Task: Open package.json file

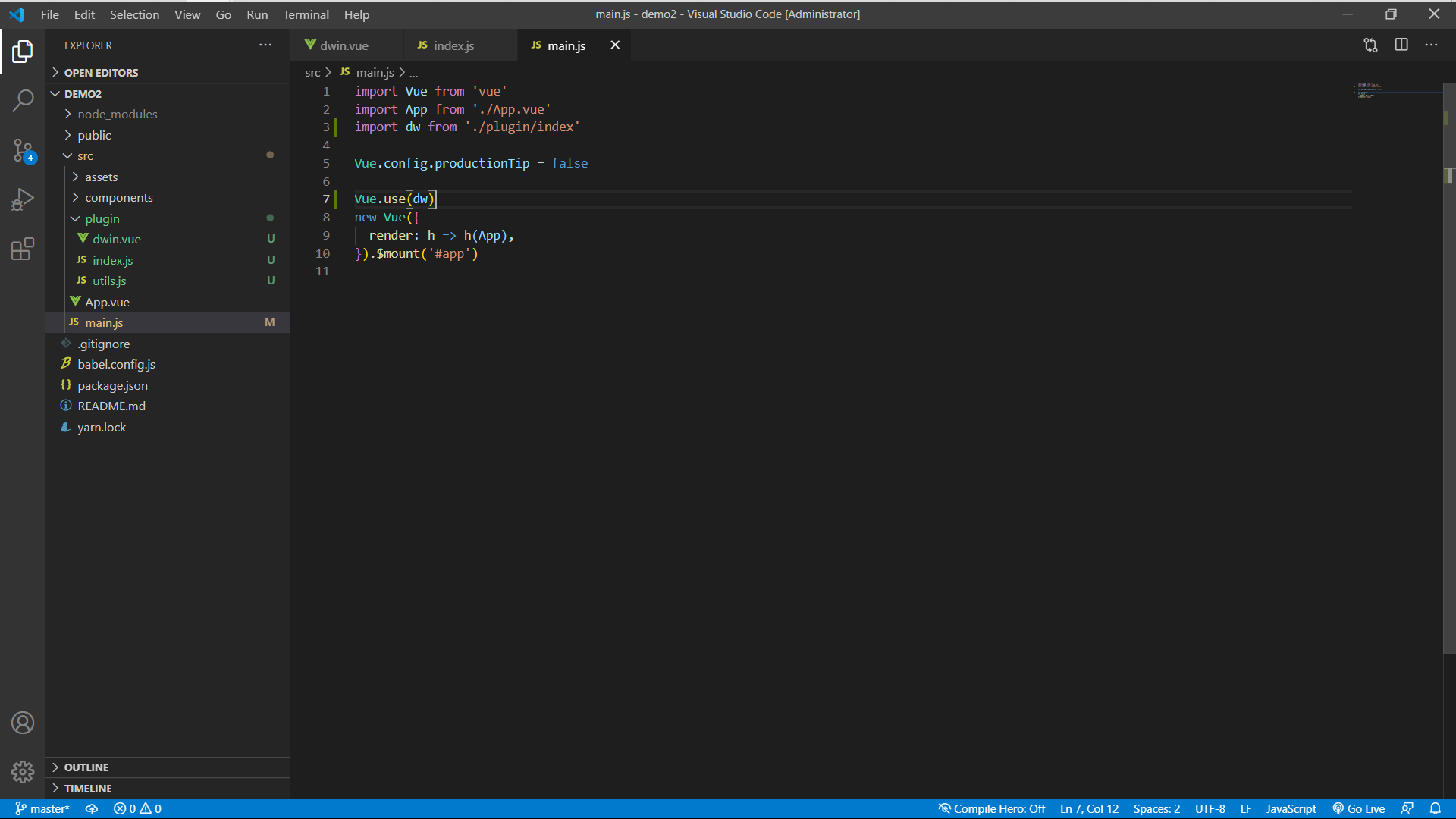Action: pos(168,385)
